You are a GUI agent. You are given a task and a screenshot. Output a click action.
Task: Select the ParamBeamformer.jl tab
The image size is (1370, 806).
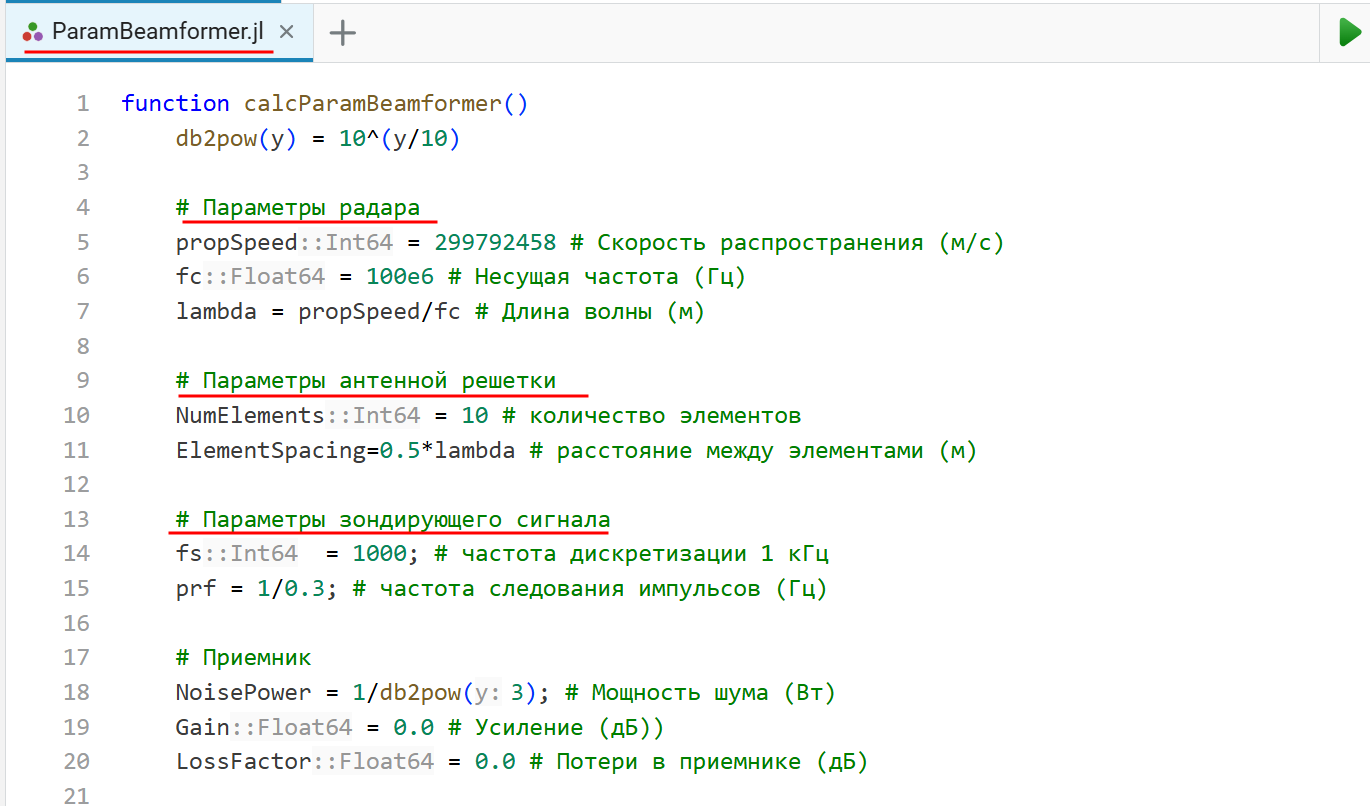(157, 32)
